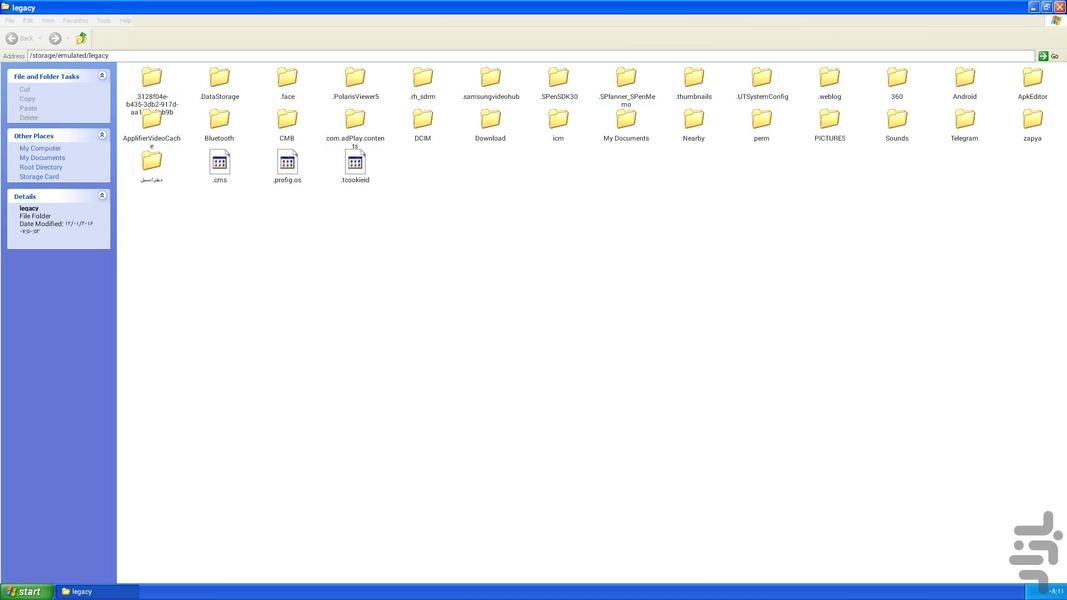This screenshot has width=1067, height=600.
Task: Open the DCIM folder
Action: pos(423,120)
